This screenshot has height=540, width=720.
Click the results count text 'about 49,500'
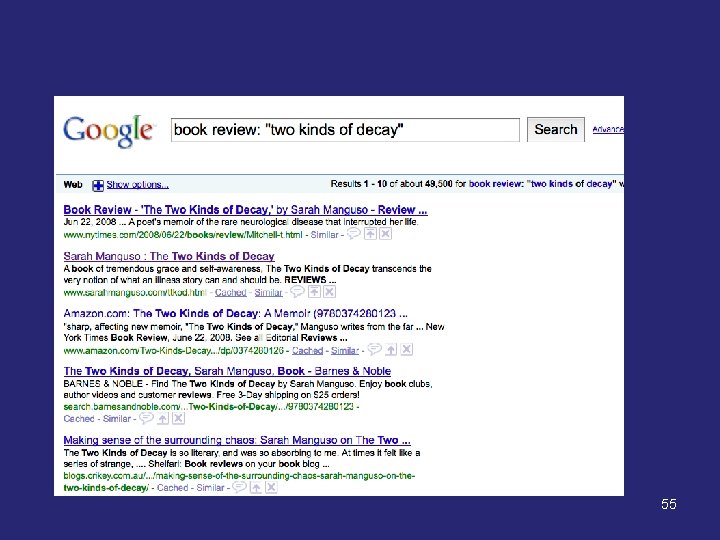click(426, 184)
